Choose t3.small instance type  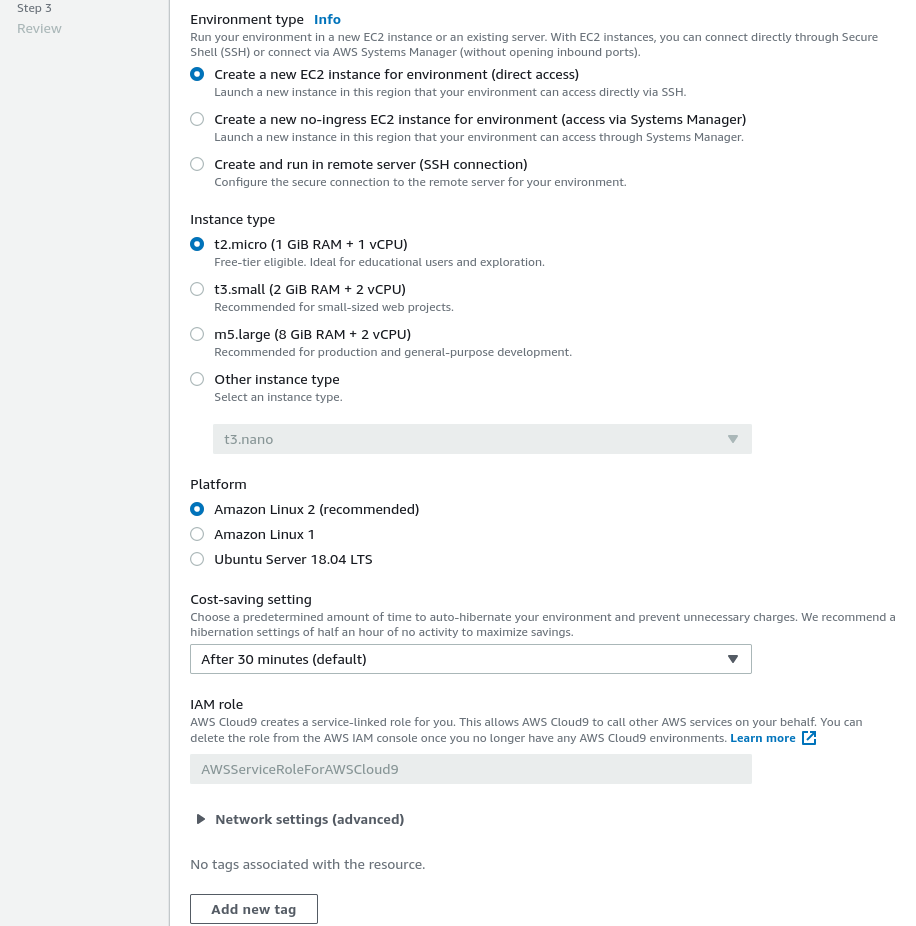pos(197,289)
